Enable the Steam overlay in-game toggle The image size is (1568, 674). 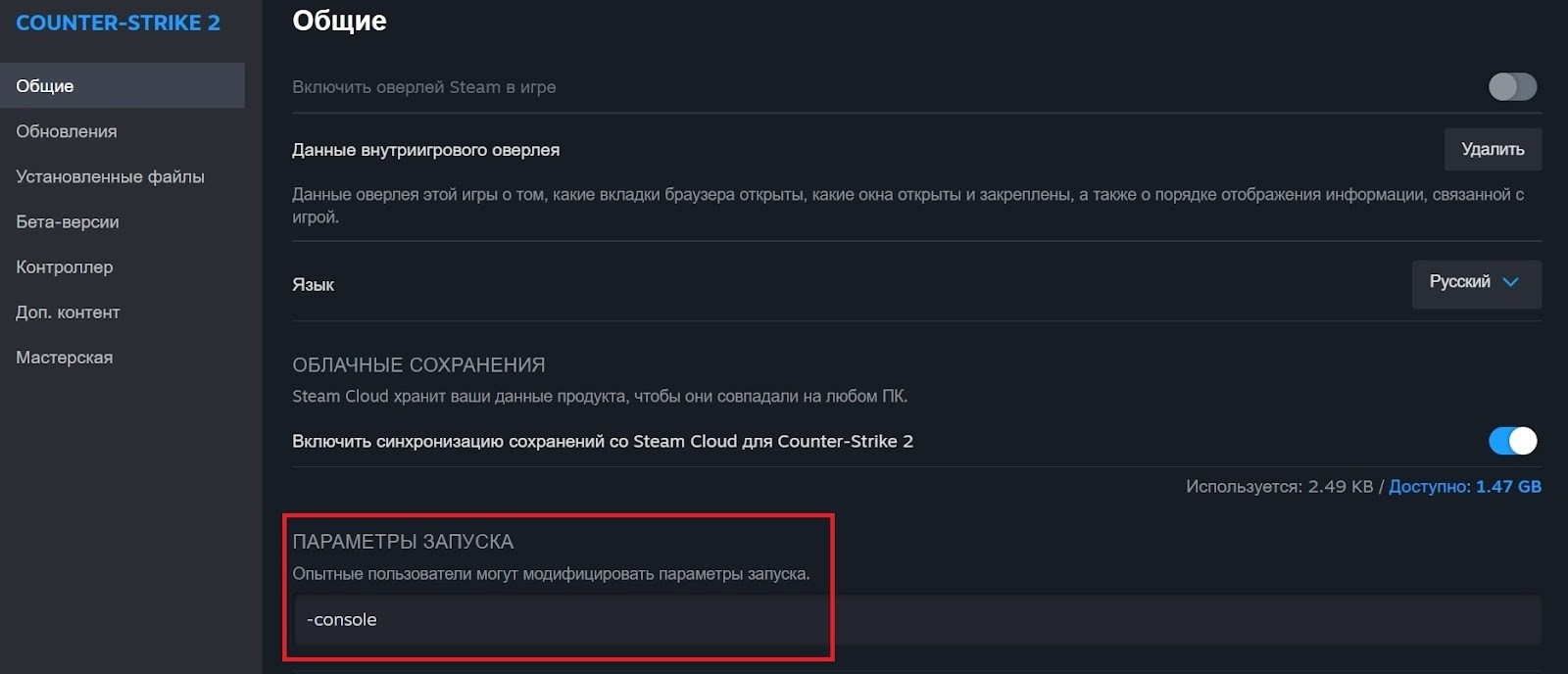click(1512, 87)
